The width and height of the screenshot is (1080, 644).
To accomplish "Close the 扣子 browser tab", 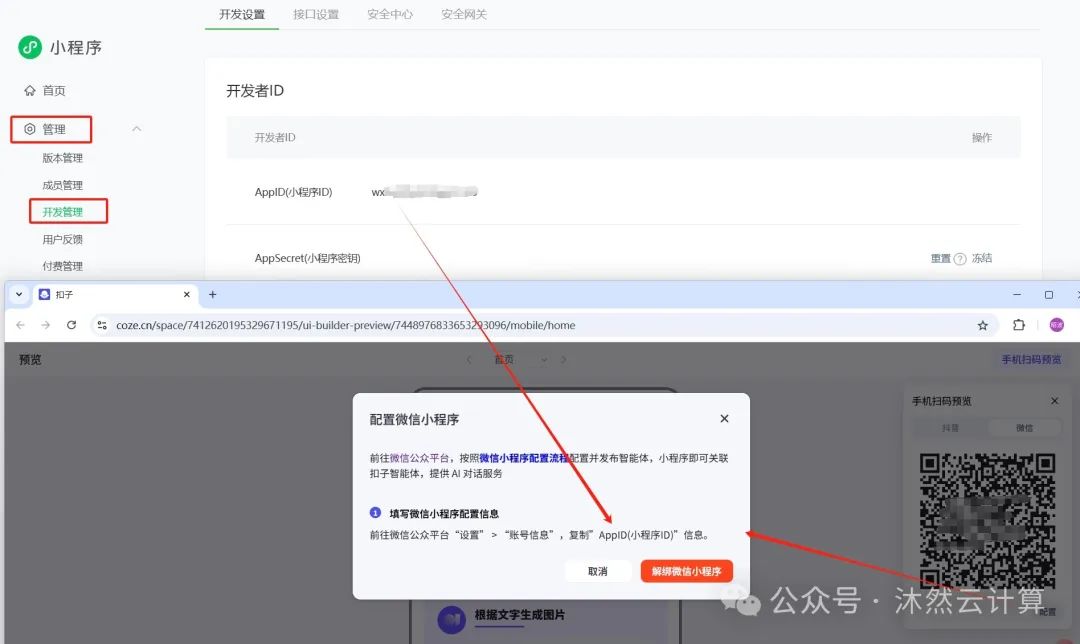I will pyautogui.click(x=187, y=294).
